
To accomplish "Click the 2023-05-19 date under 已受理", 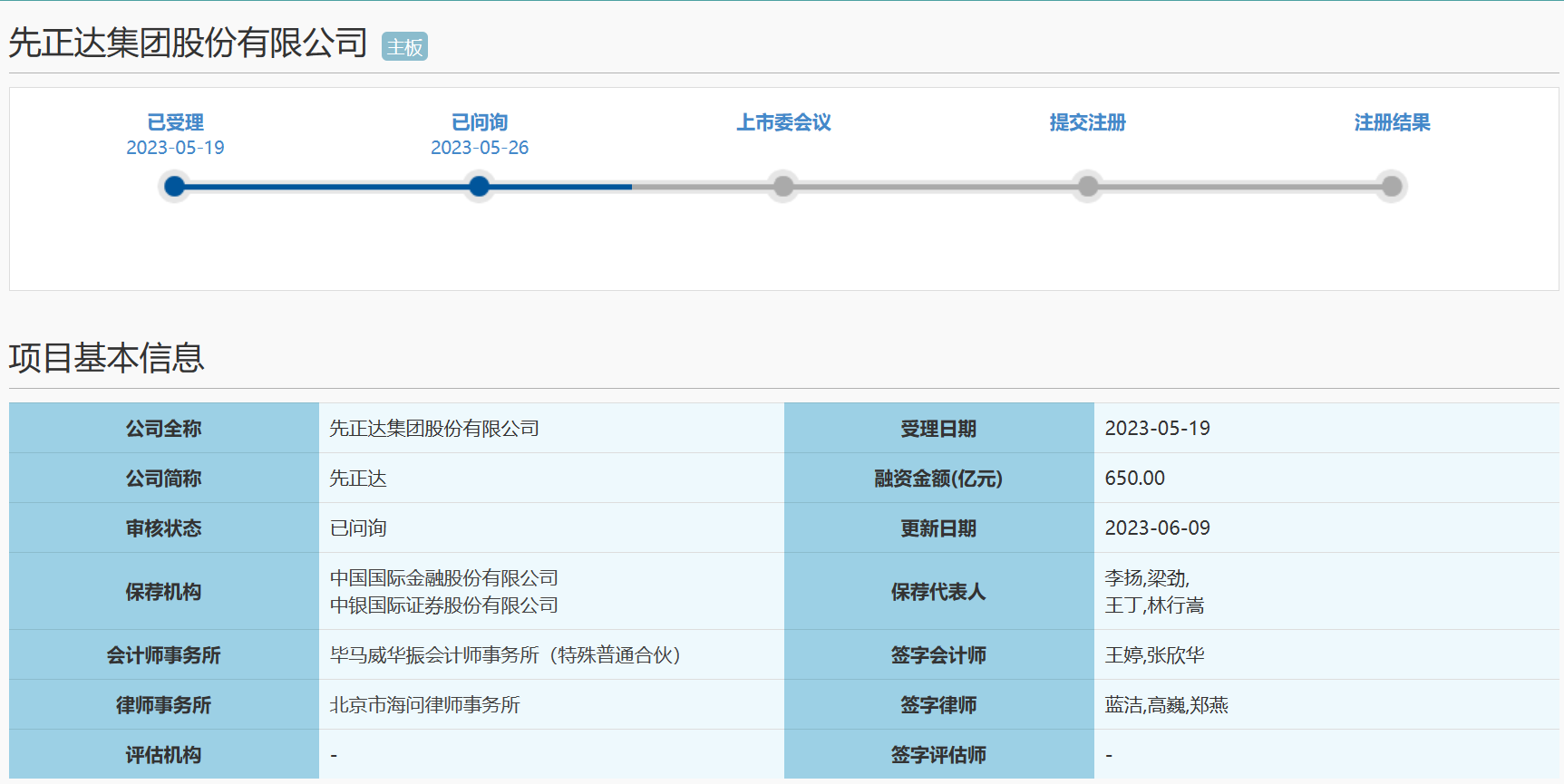I will pos(175,148).
